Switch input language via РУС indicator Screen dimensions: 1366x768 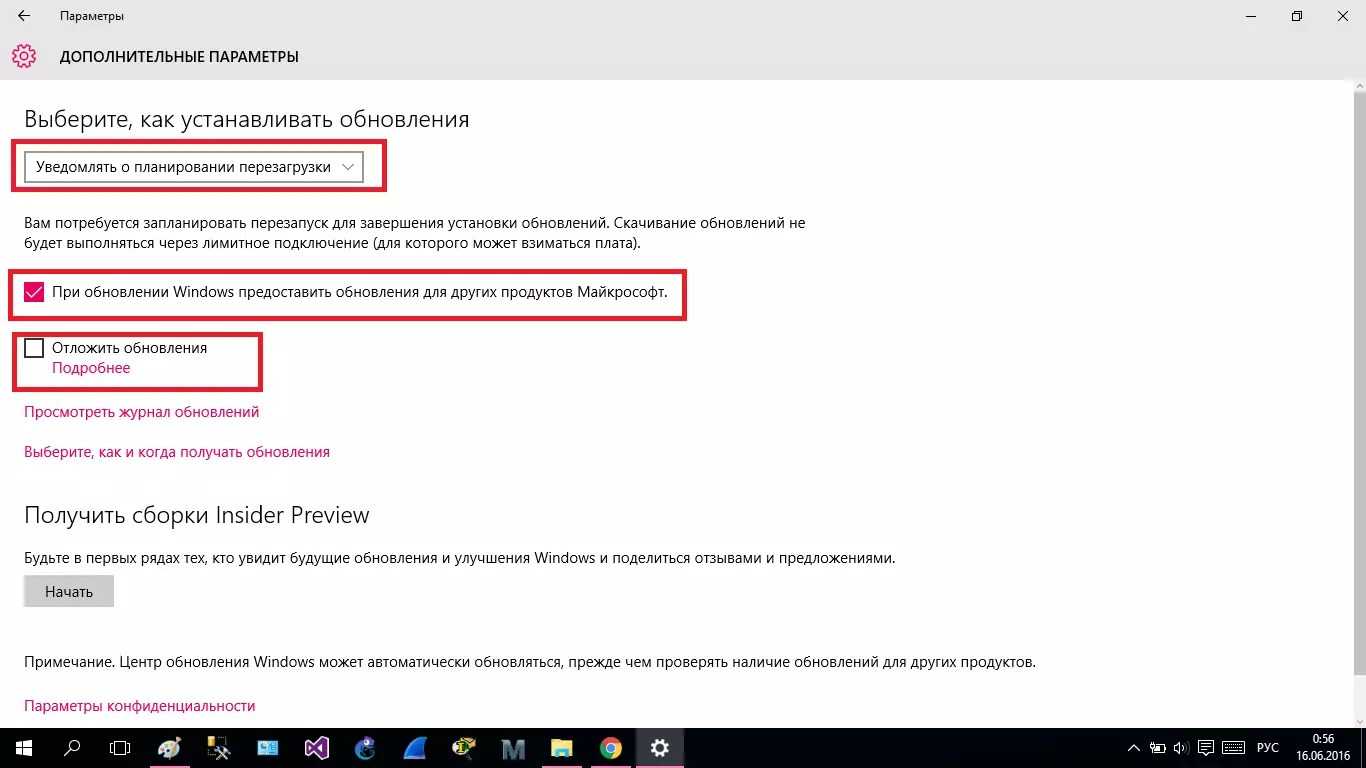(x=1268, y=748)
